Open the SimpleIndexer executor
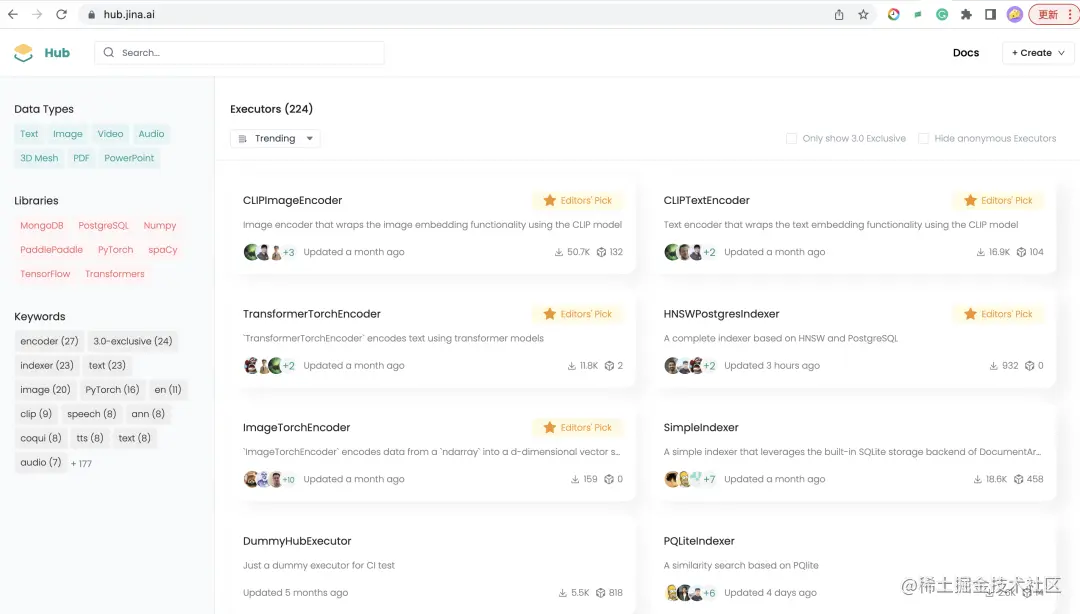1080x614 pixels. point(700,428)
